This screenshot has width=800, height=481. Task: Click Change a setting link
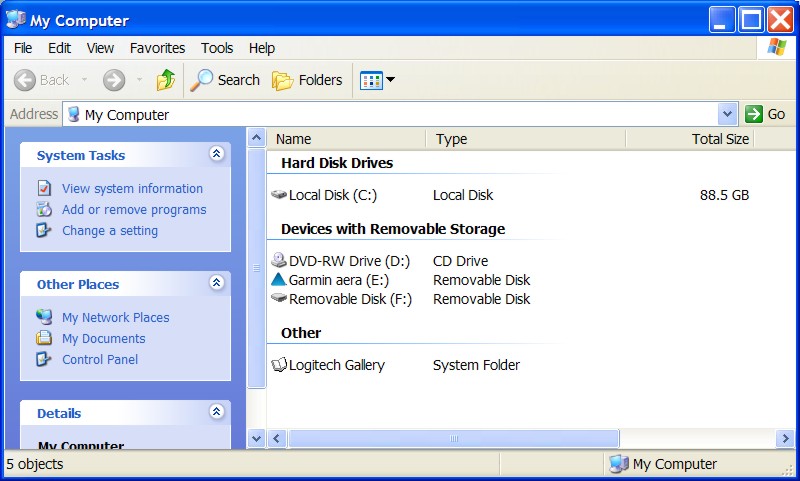coord(110,231)
